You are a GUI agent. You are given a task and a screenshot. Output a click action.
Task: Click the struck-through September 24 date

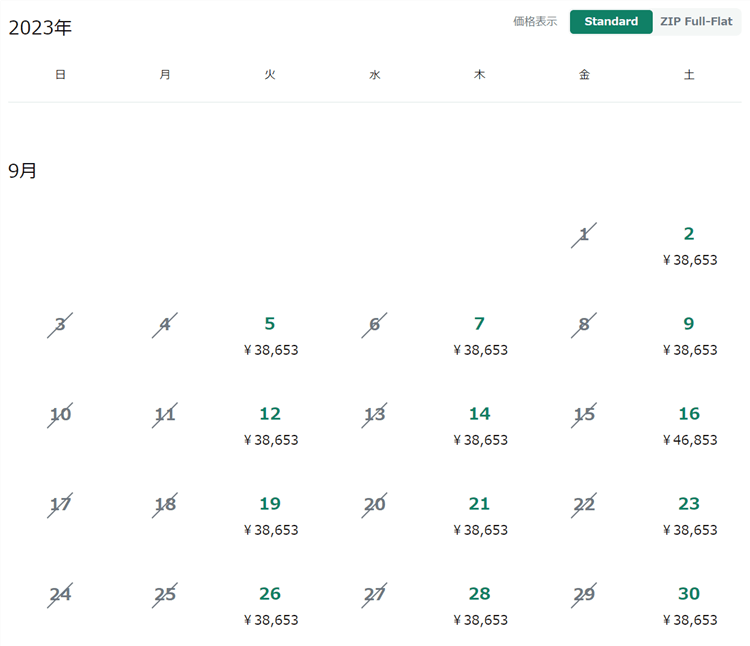click(61, 594)
